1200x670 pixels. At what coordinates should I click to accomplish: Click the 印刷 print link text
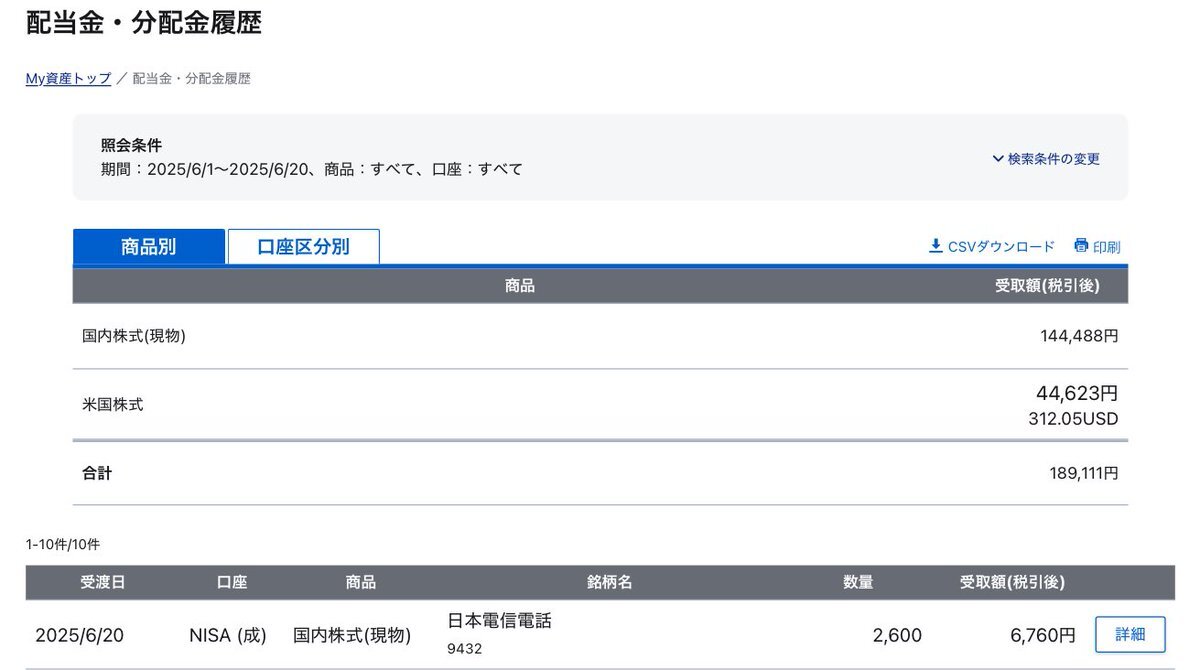(x=1107, y=247)
